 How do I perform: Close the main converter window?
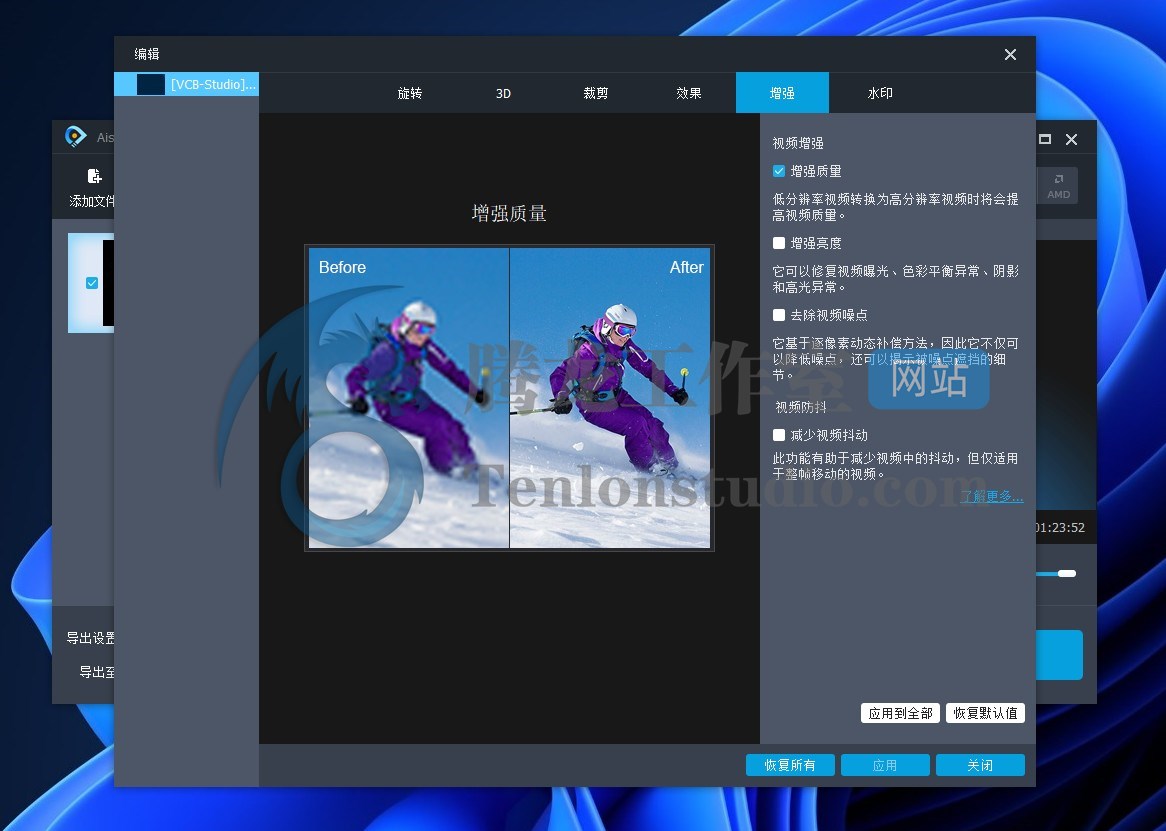pos(1072,139)
